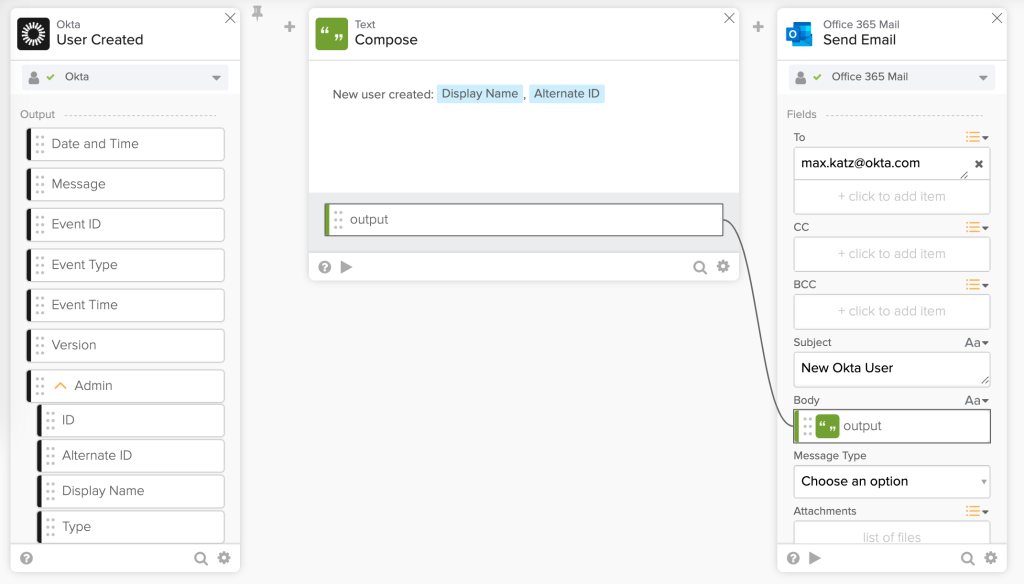Open settings gear on the Compose card

pyautogui.click(x=723, y=267)
